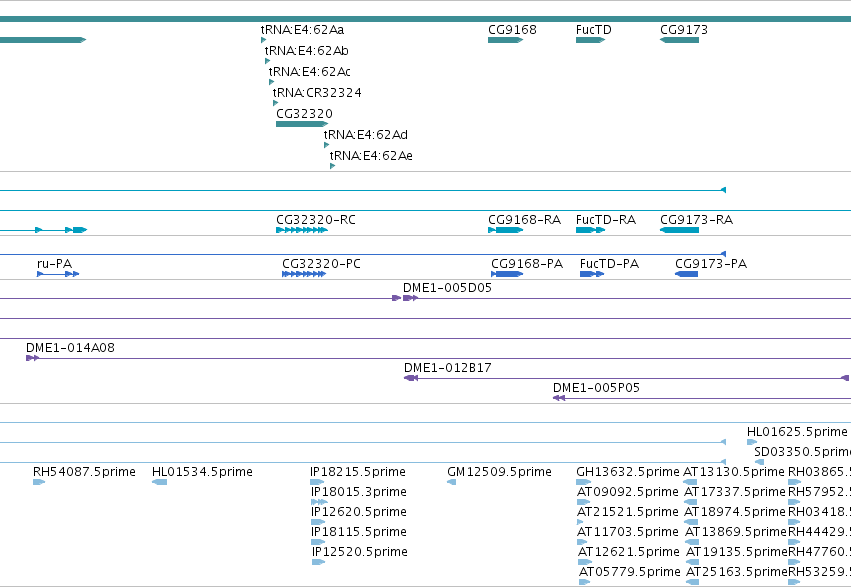Click the CG32320-RC transcript label
This screenshot has height=587, width=851.
pyautogui.click(x=316, y=220)
